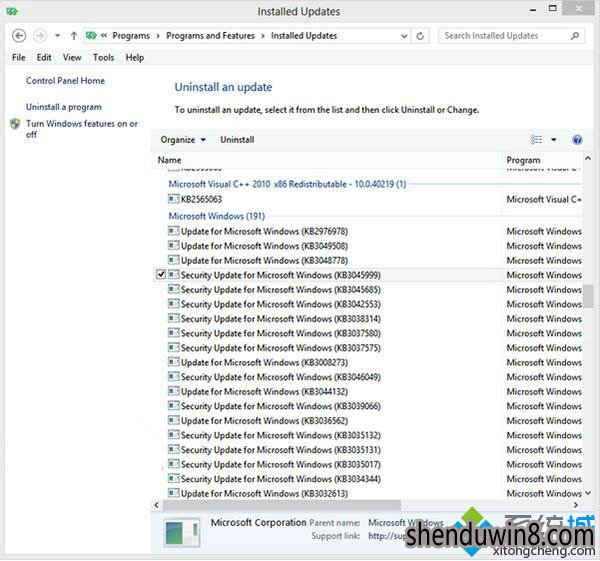This screenshot has height=561, width=600.
Task: Expand the chevron after Programs and Features
Action: click(263, 36)
